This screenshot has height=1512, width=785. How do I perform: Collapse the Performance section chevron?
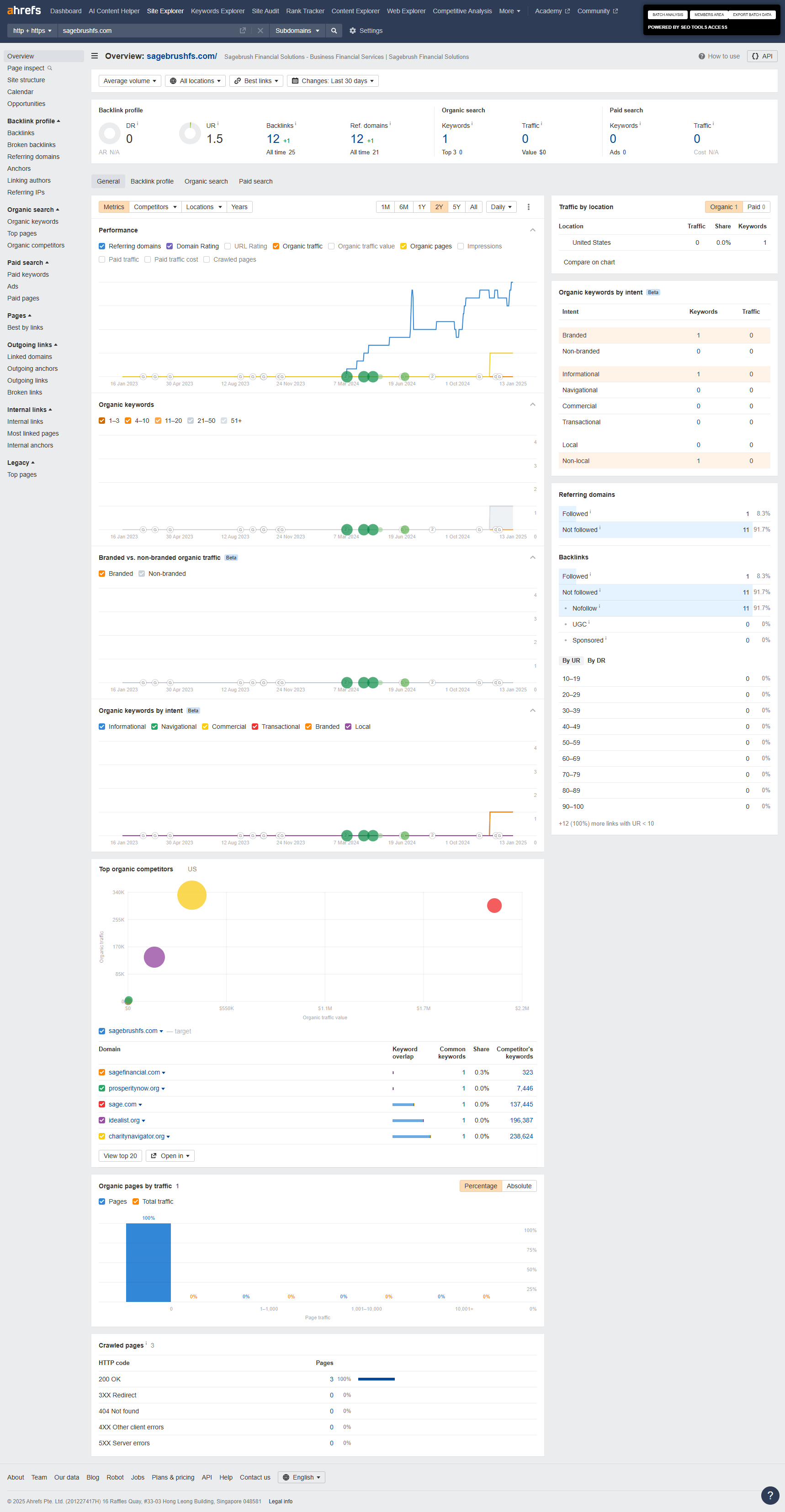point(532,230)
